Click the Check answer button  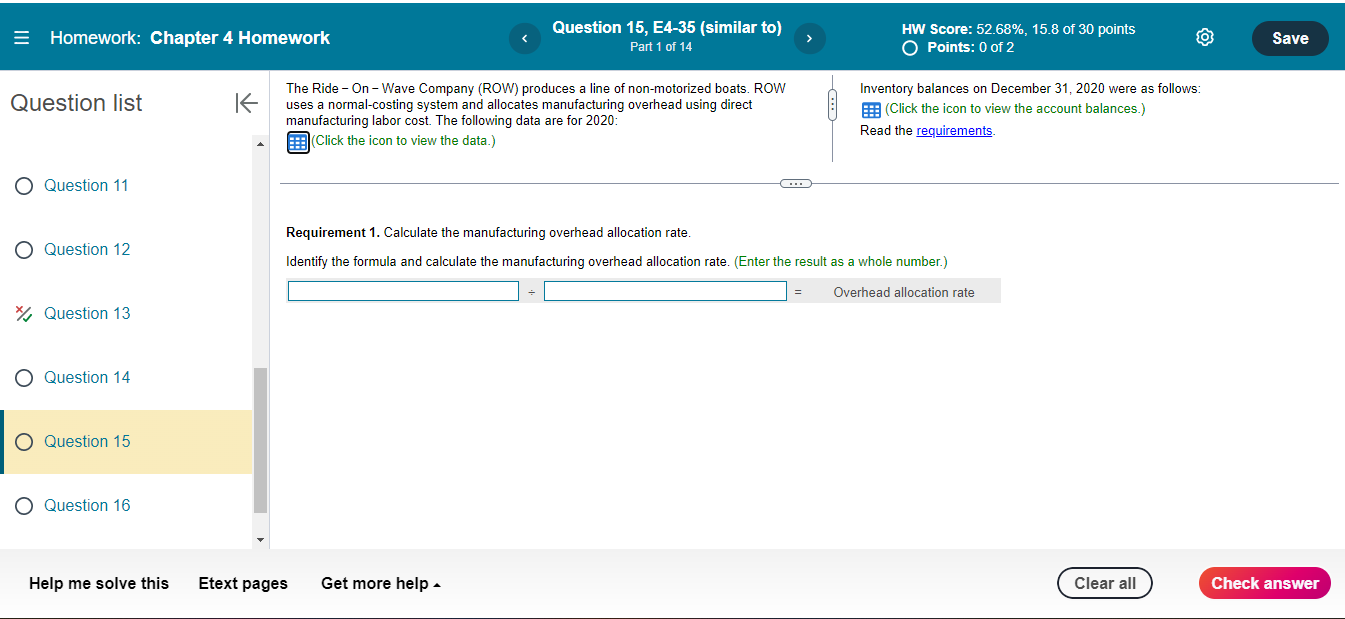[1264, 583]
